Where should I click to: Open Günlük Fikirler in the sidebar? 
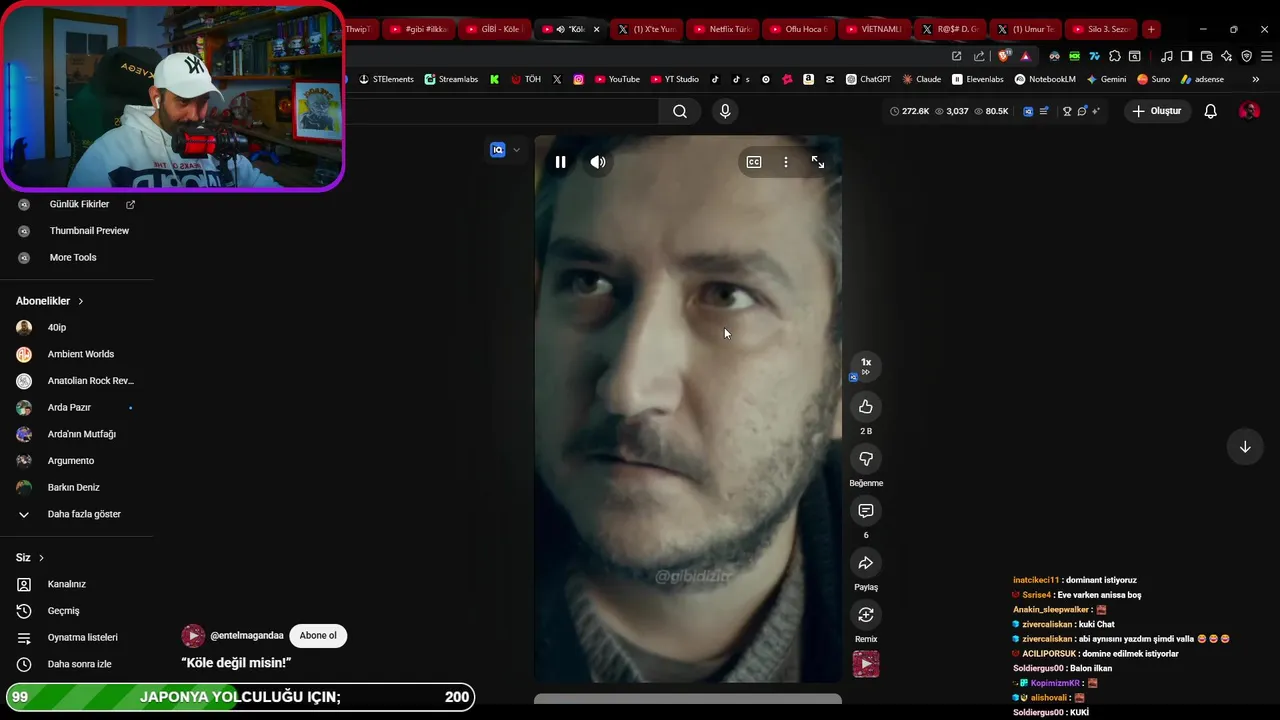coord(80,204)
